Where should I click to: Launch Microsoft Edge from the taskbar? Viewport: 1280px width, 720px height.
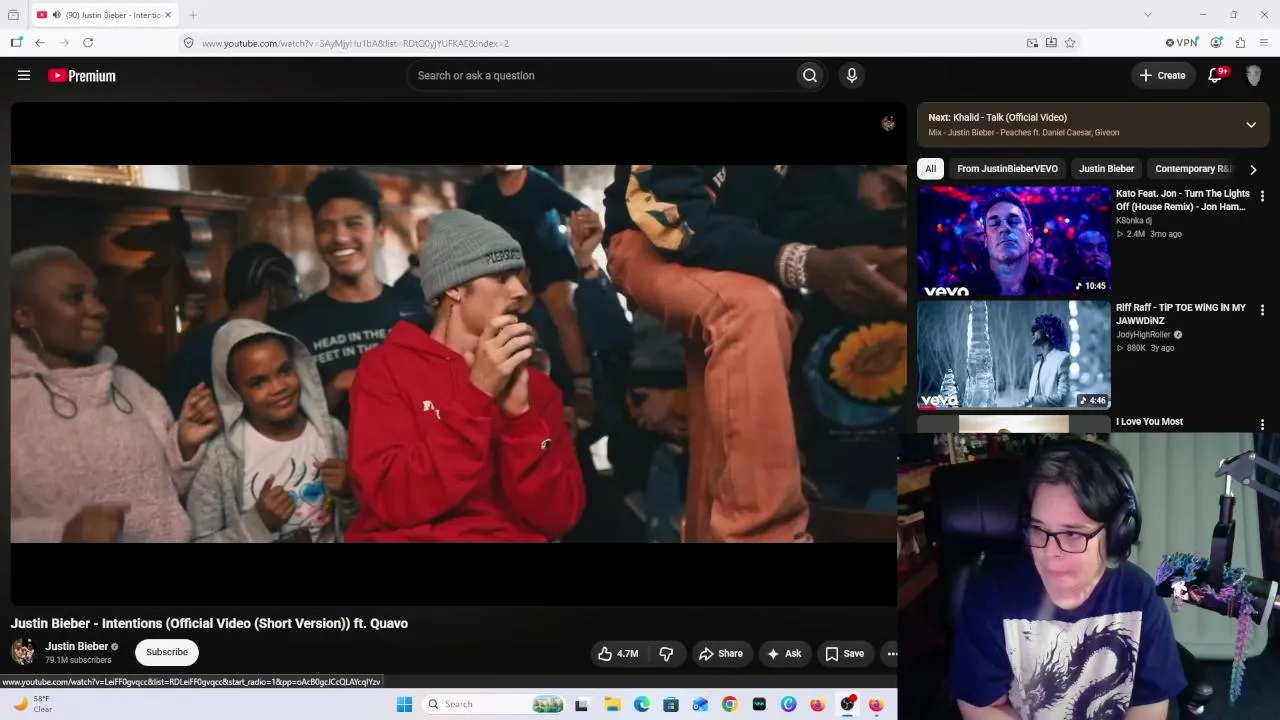coord(641,704)
